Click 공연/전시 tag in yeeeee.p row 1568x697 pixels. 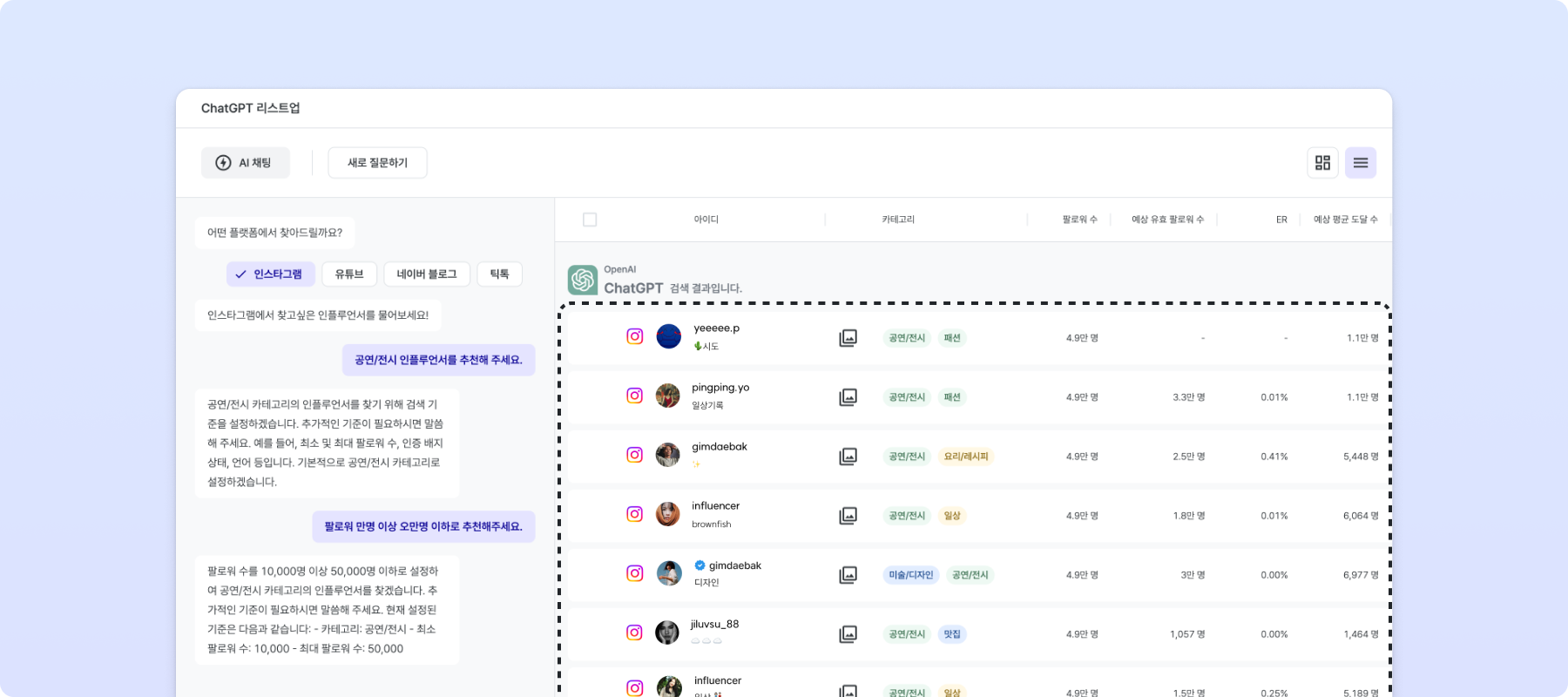coord(907,338)
